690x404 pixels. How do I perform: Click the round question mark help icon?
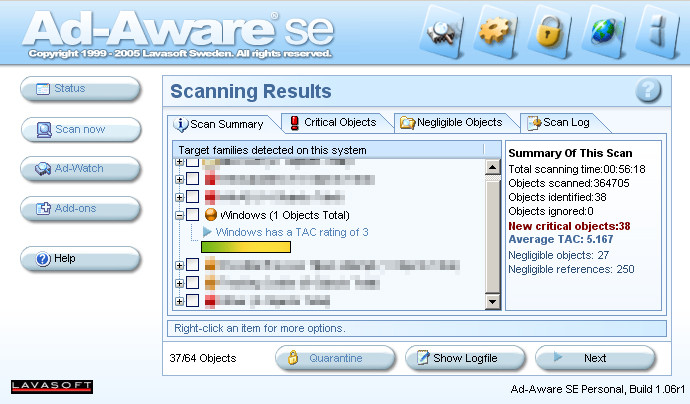pyautogui.click(x=648, y=90)
